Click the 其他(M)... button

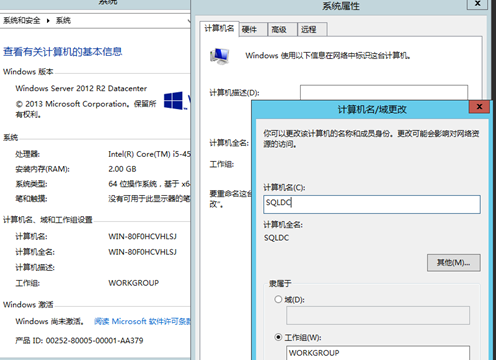click(454, 263)
